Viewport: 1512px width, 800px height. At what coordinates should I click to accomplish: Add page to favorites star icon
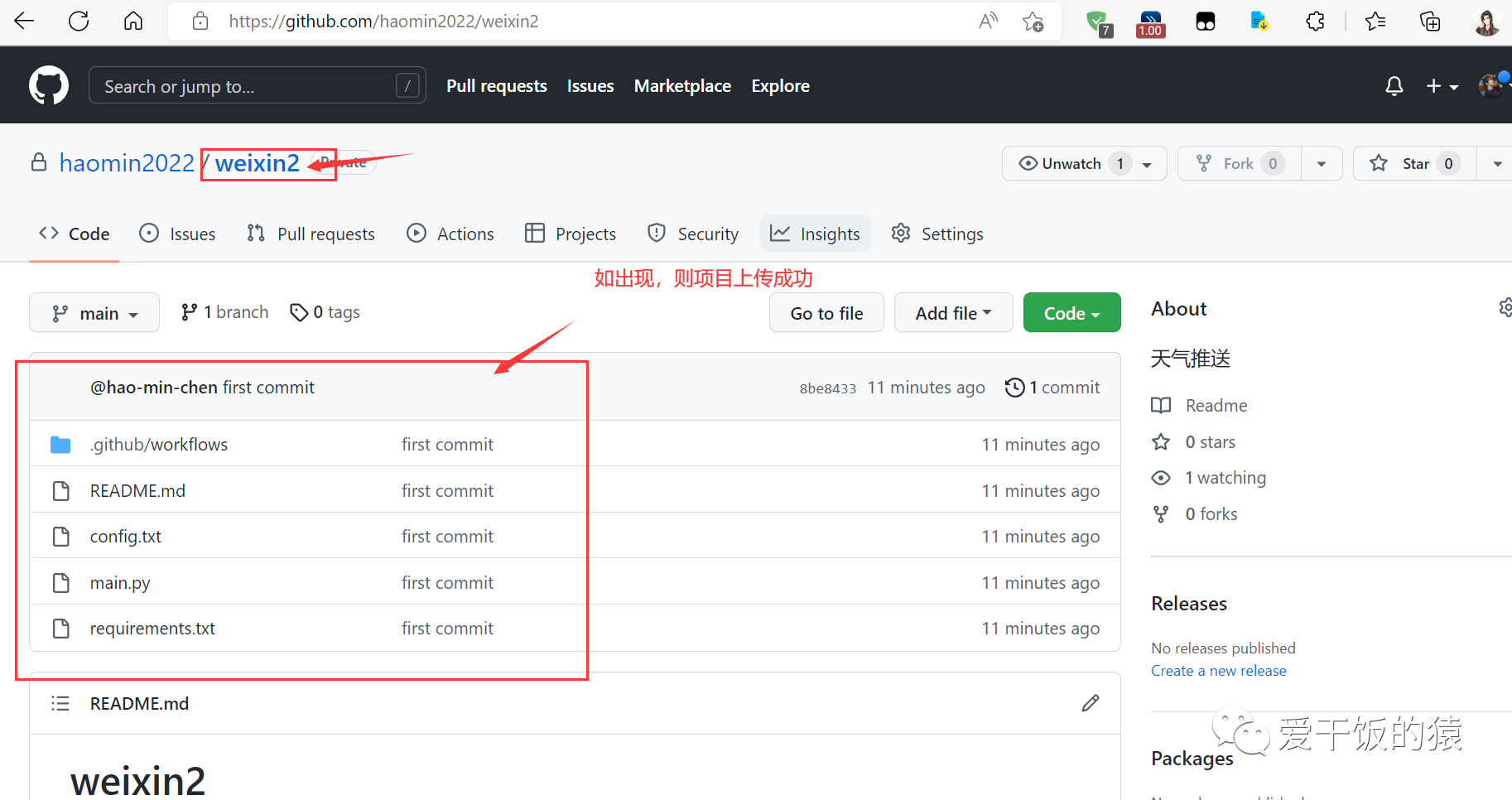[x=1033, y=22]
